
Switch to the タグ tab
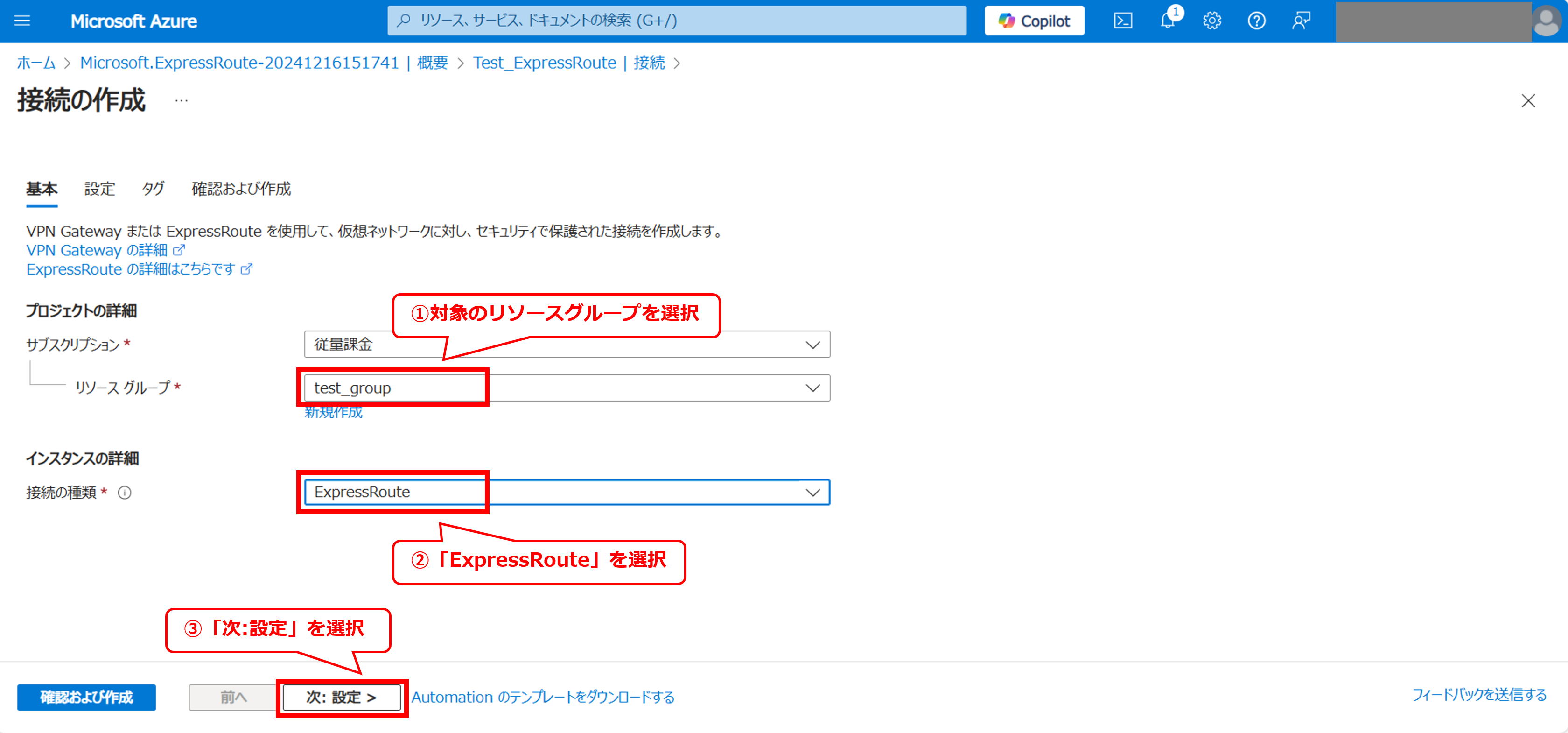(x=154, y=189)
